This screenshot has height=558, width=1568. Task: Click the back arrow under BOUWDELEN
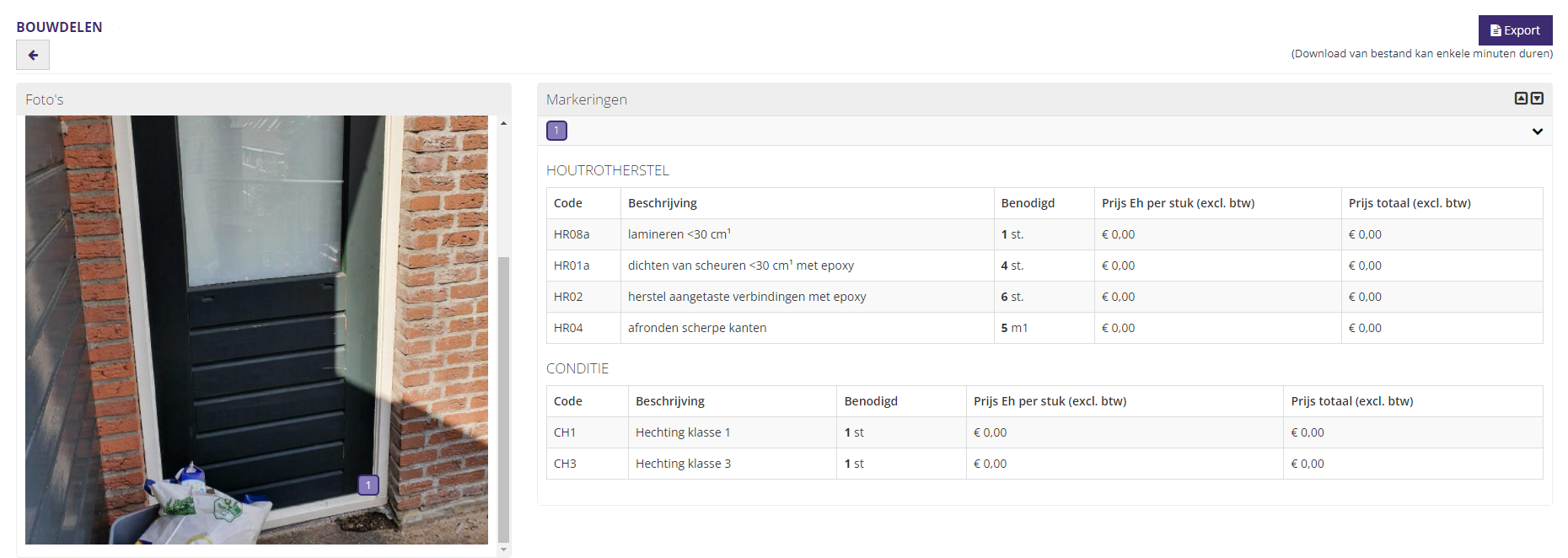point(33,55)
